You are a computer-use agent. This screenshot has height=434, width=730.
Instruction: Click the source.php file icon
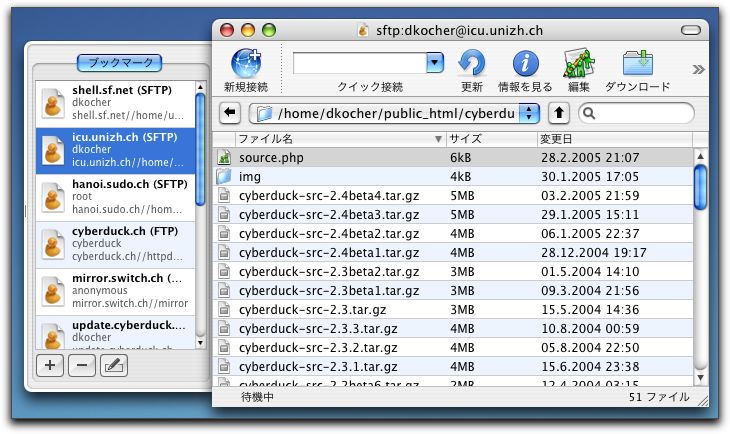click(224, 157)
